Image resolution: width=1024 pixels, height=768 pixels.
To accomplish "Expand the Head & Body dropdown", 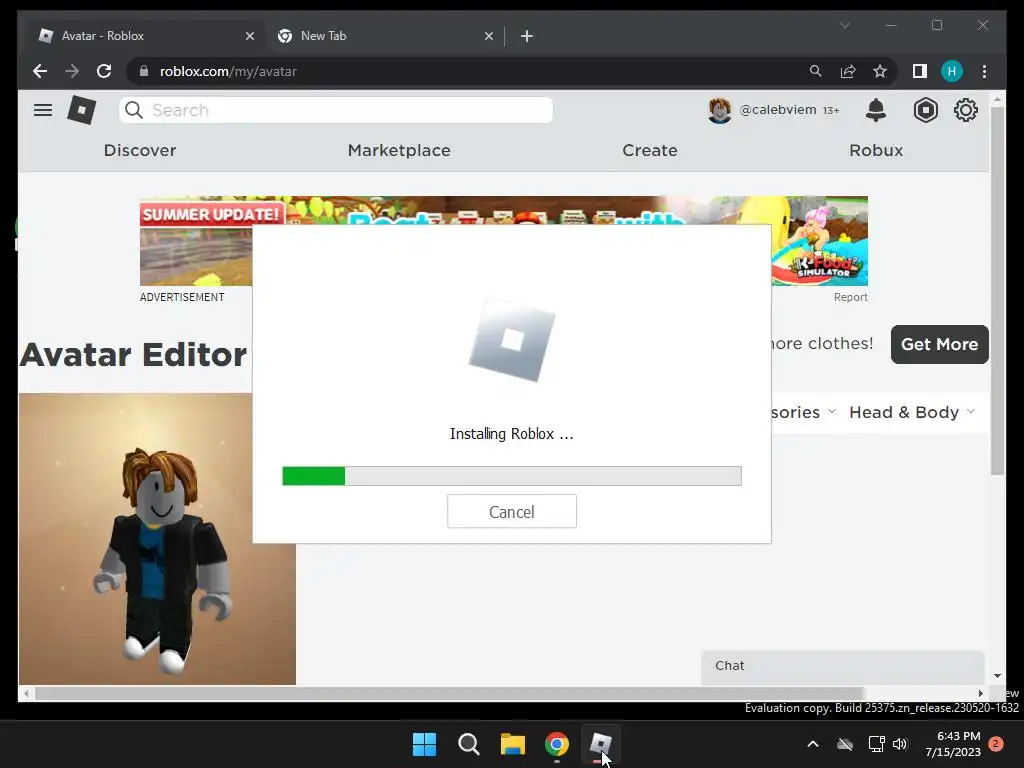I will [912, 412].
